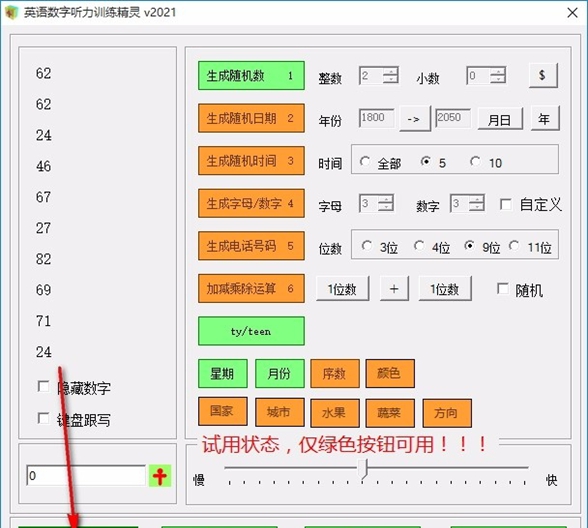Viewport: 588px width, 528px height.
Task: Click the arrow button between year fields
Action: point(415,119)
